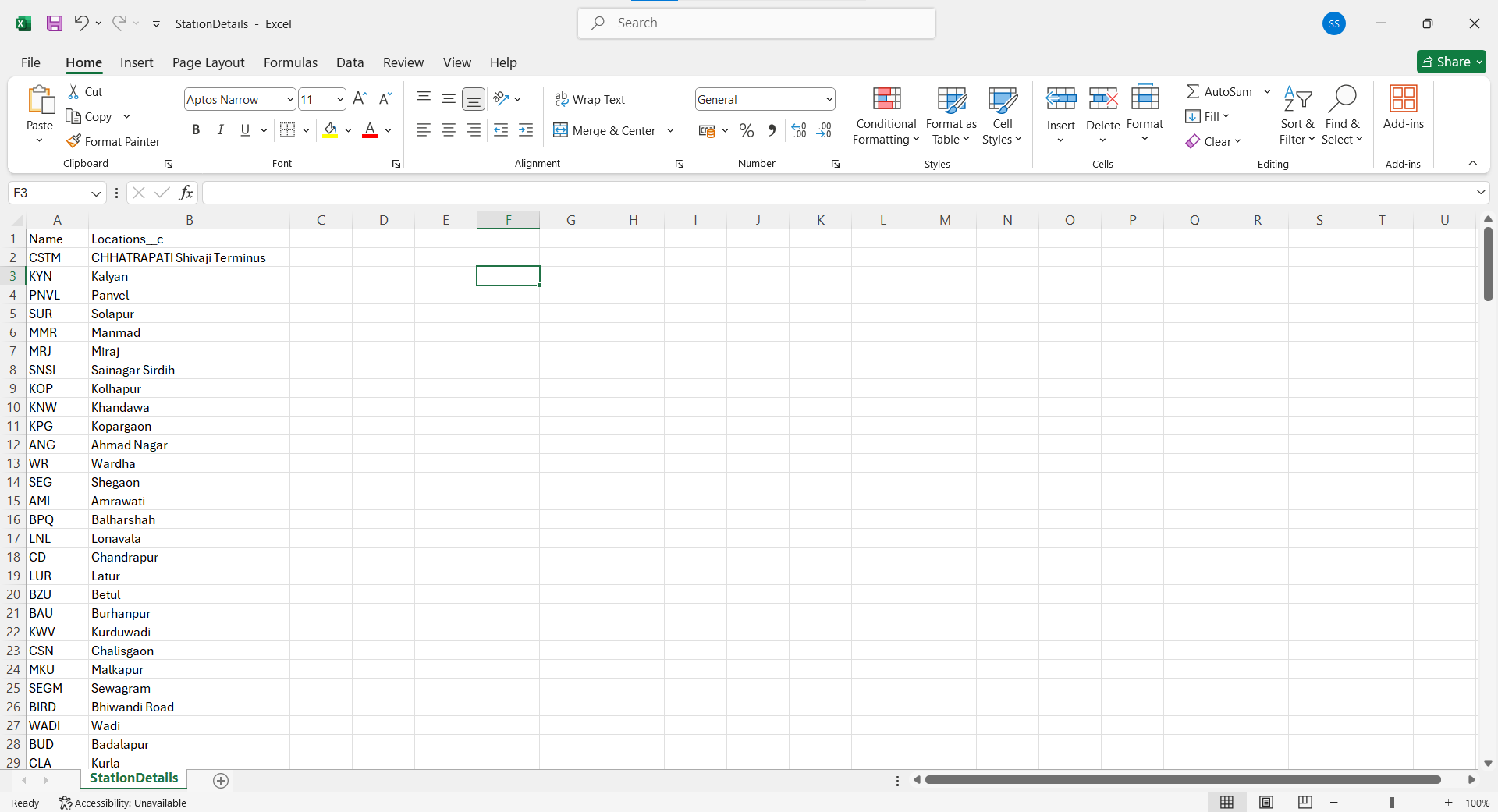
Task: Toggle Wrap Text for the cell
Action: 590,99
